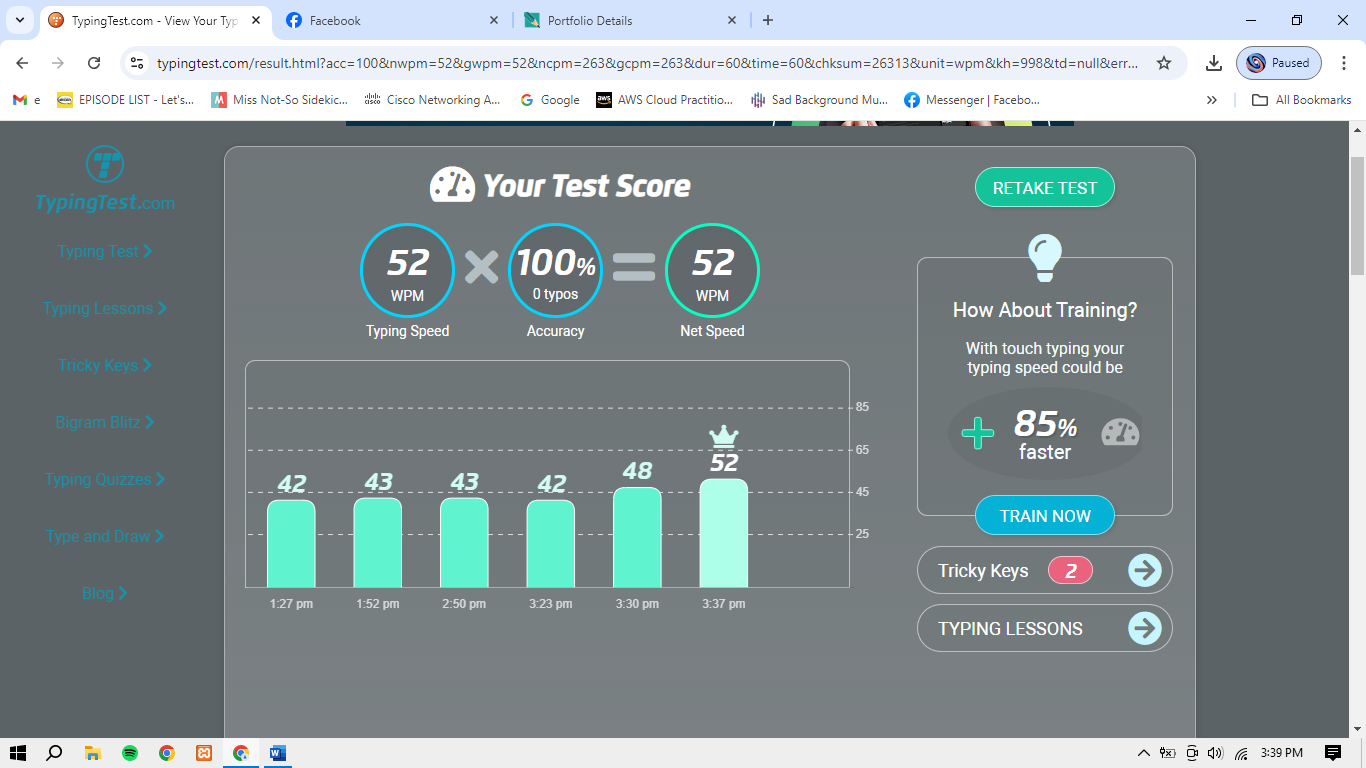Switch to Microsoft Word on the taskbar
This screenshot has height=768, width=1366.
click(x=278, y=753)
